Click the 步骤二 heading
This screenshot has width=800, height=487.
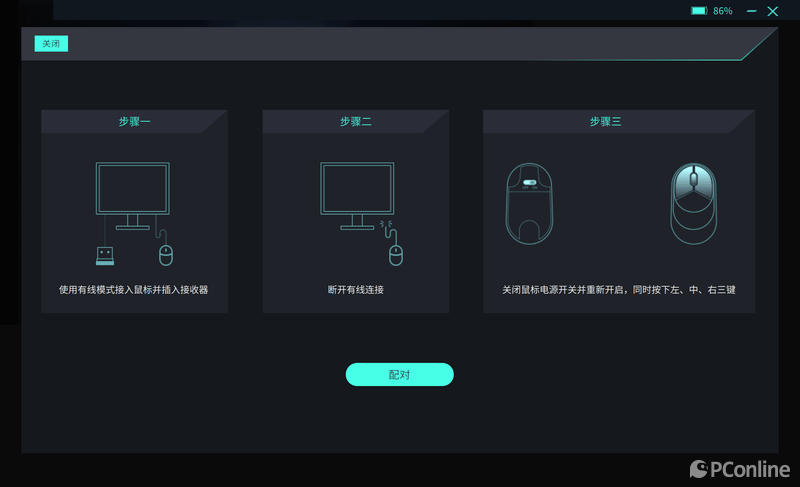[356, 121]
